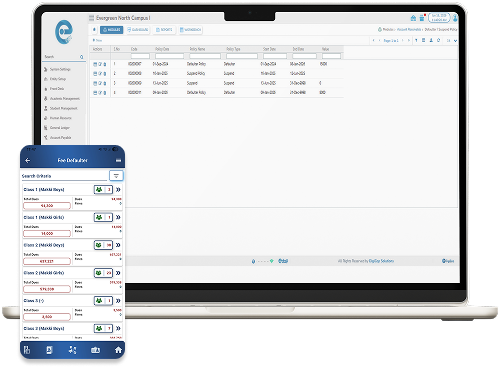Expand Class 2 (Makki Girls) with double chevron
The image size is (501, 367).
click(x=118, y=273)
